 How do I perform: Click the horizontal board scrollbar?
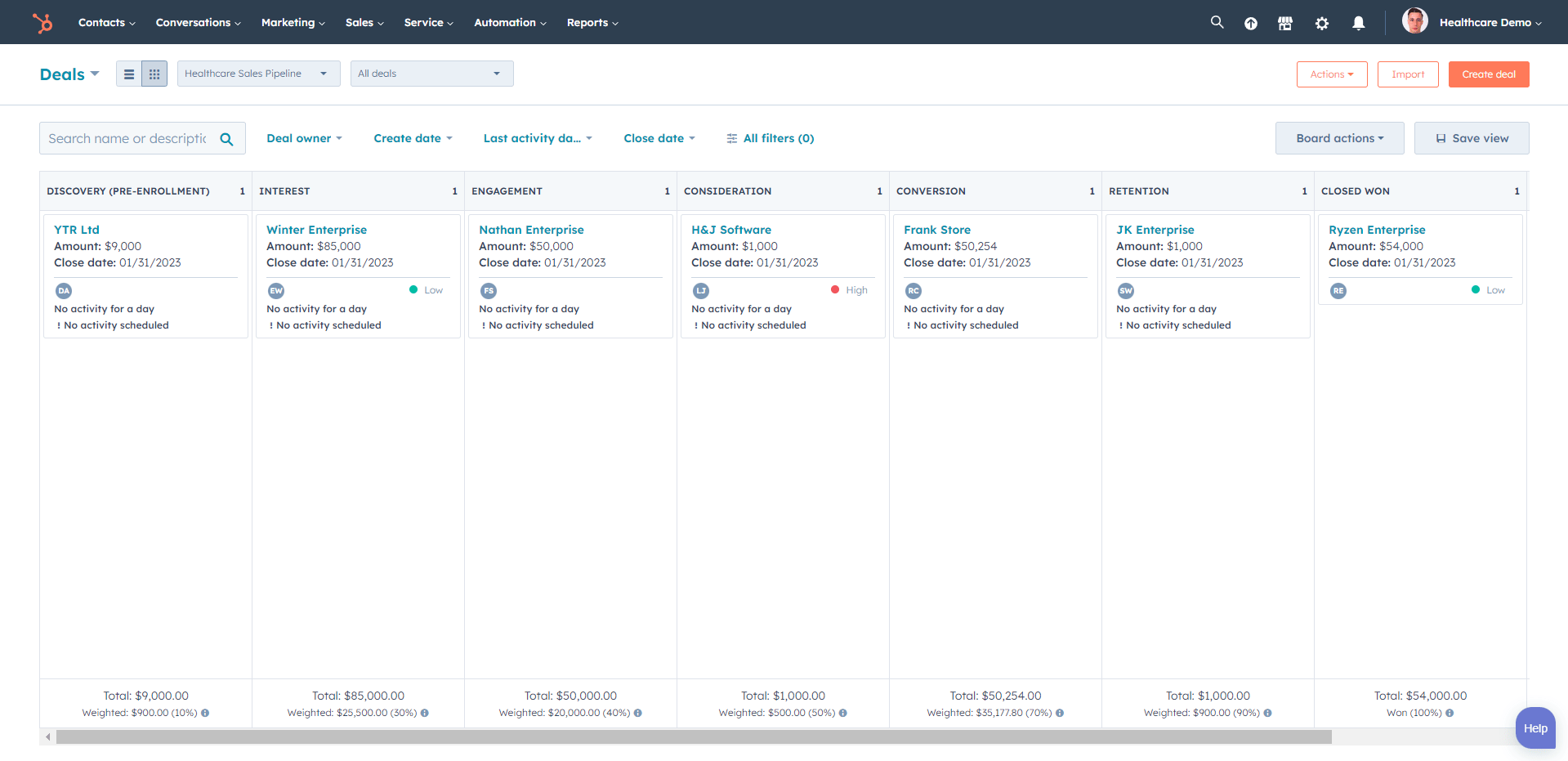pyautogui.click(x=694, y=737)
